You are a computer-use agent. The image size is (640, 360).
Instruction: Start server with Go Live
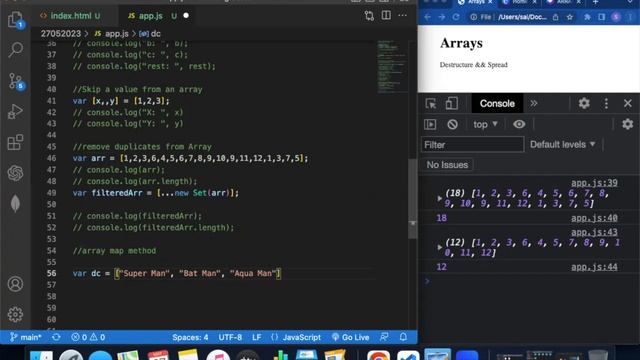coord(351,337)
